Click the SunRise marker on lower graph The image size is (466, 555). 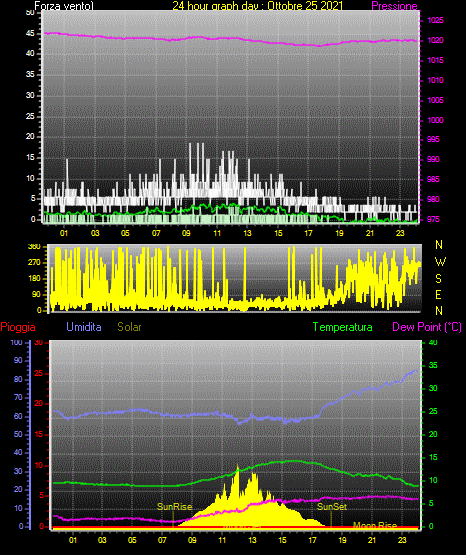tap(174, 507)
